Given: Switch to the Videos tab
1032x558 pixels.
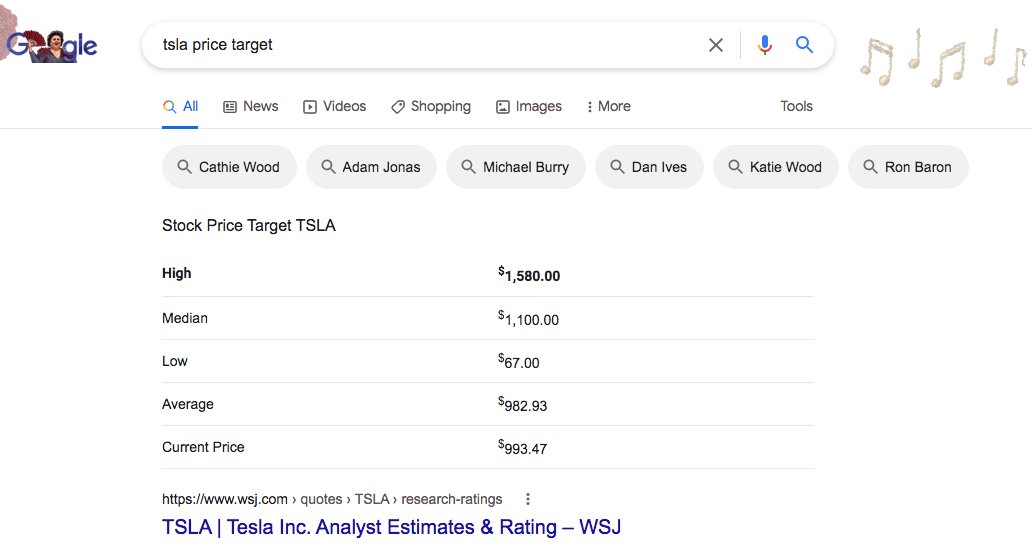Looking at the screenshot, I should pos(334,107).
